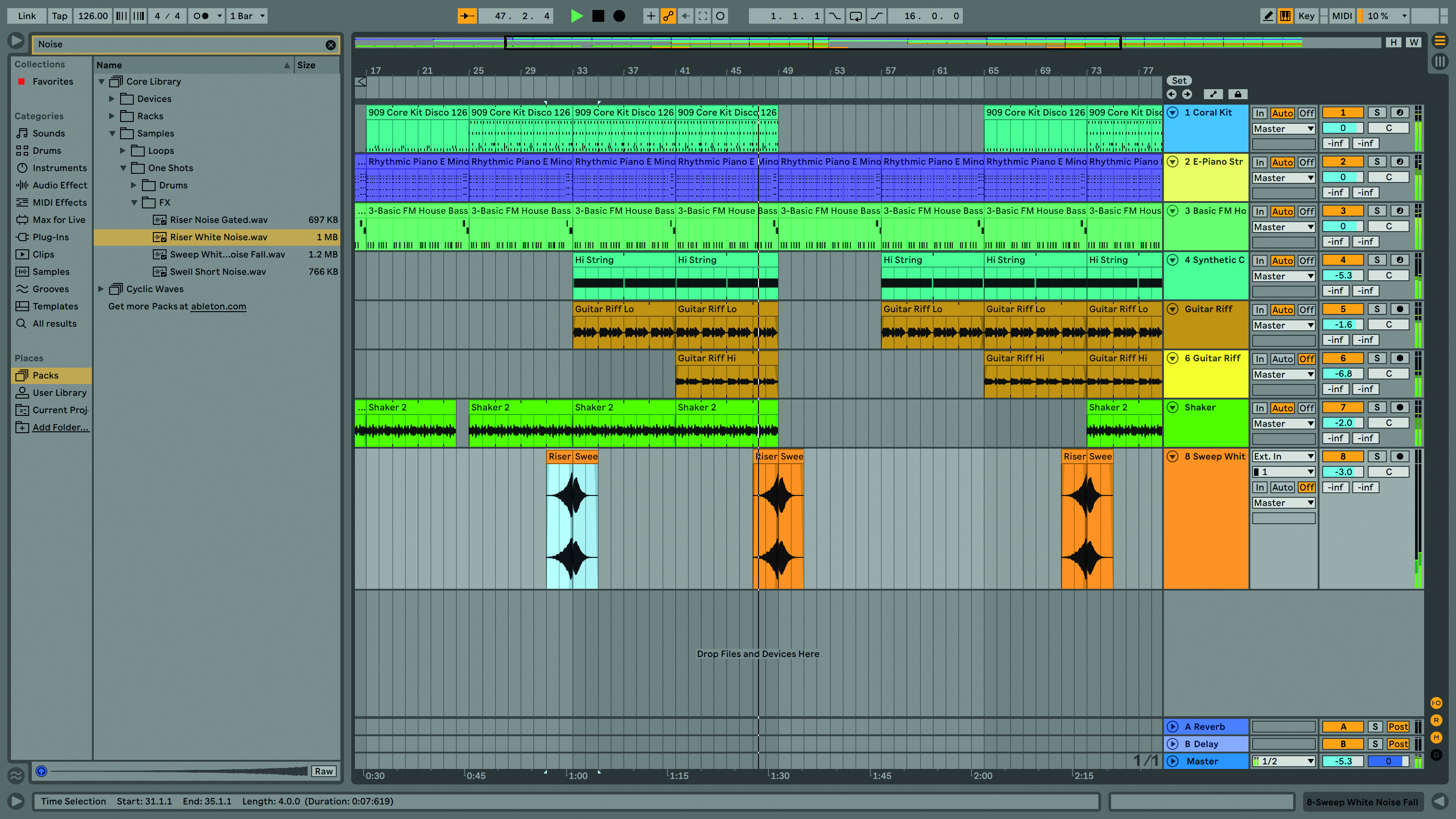Toggle the metronome
The width and height of the screenshot is (1456, 819).
click(x=201, y=16)
